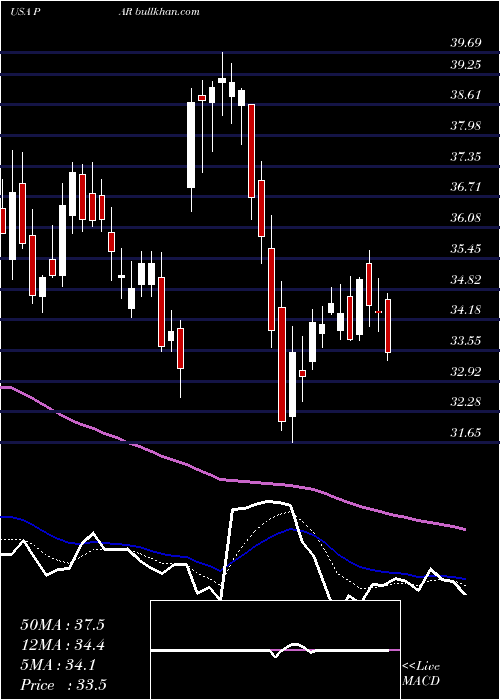Click the 5MA : 34.1 reading
This screenshot has width=500, height=700.
pyautogui.click(x=57, y=665)
